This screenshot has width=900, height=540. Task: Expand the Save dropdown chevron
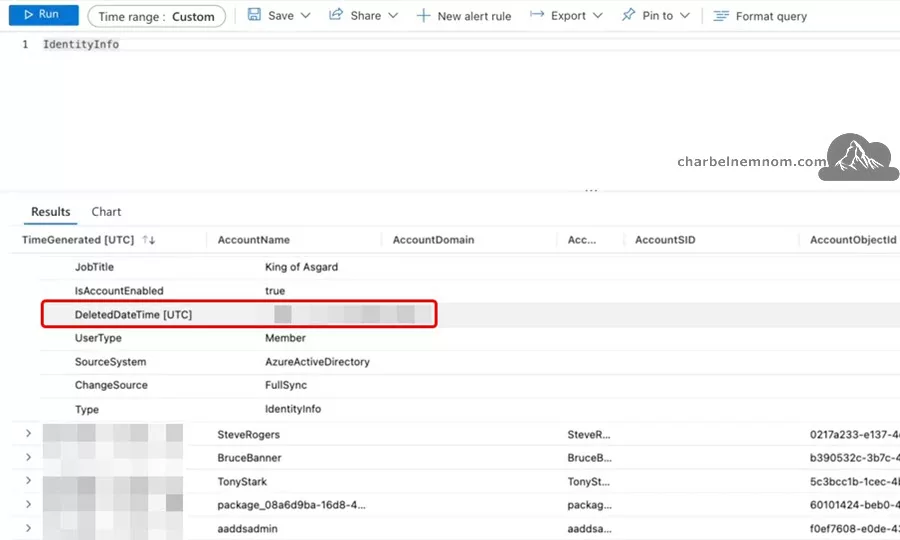pos(305,15)
